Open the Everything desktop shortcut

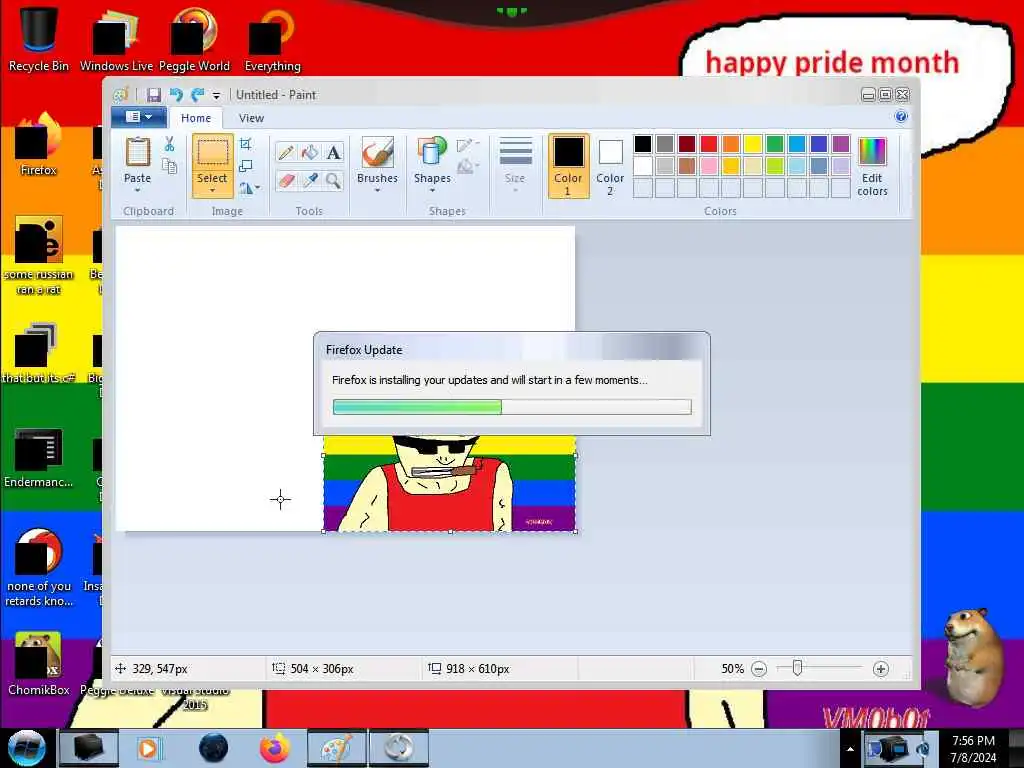click(x=272, y=39)
